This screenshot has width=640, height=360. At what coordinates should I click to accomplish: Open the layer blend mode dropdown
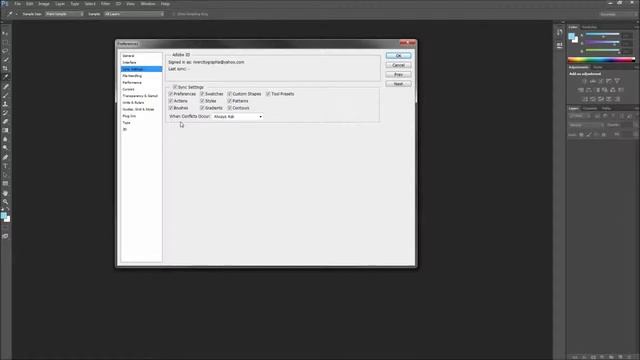[x=586, y=125]
